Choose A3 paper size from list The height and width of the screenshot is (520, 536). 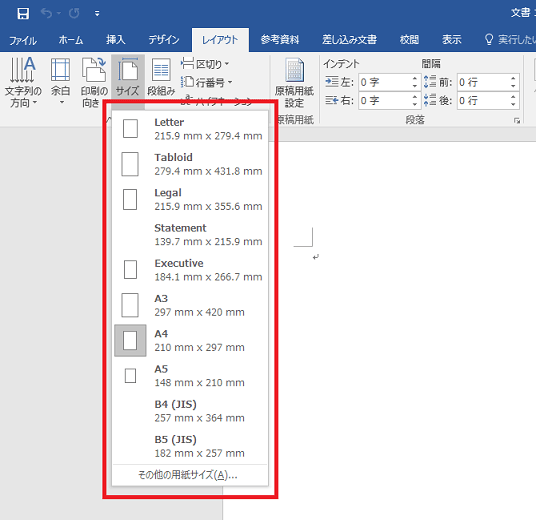[x=190, y=305]
